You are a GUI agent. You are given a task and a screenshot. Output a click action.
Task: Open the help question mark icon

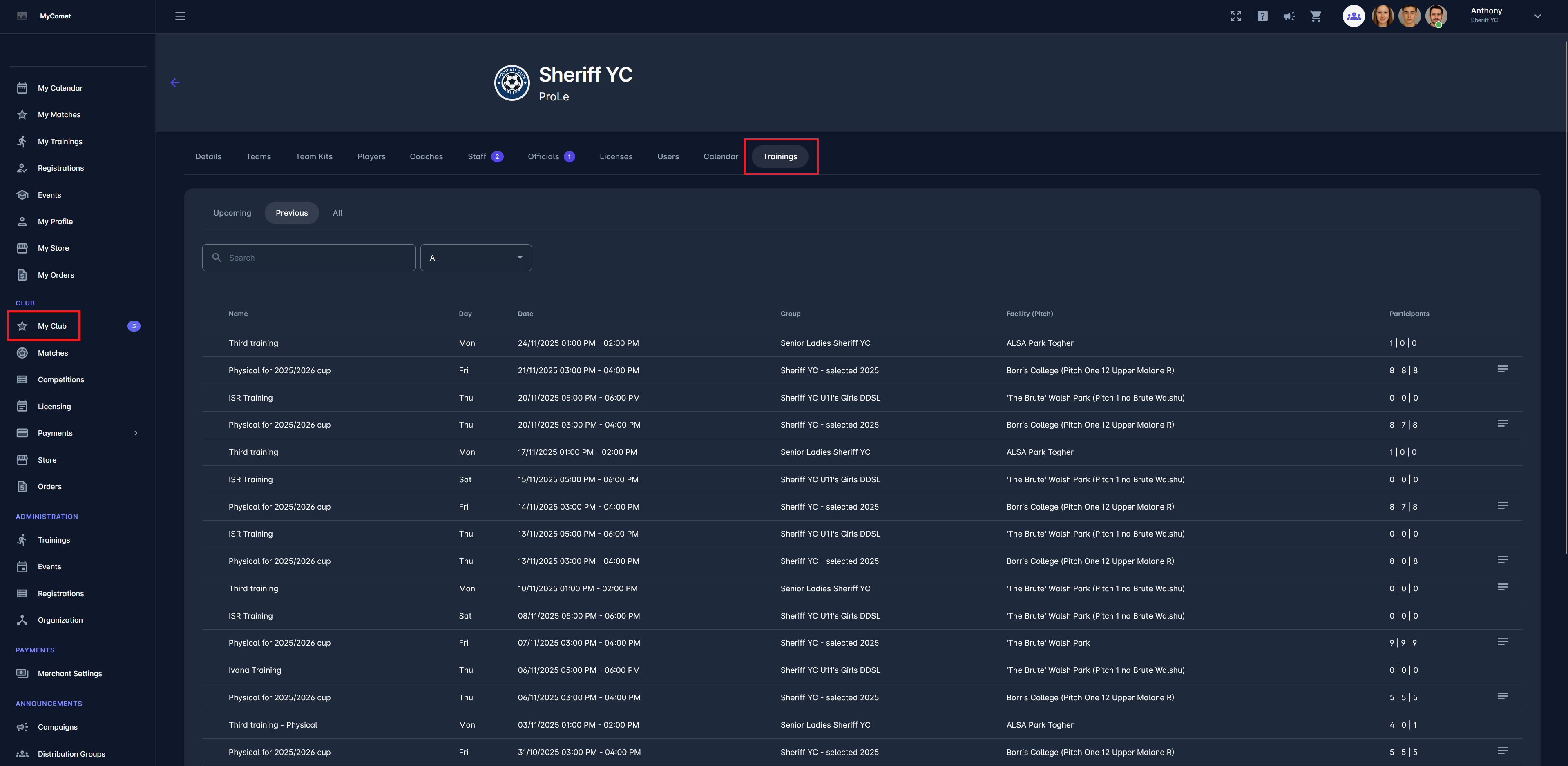tap(1262, 16)
